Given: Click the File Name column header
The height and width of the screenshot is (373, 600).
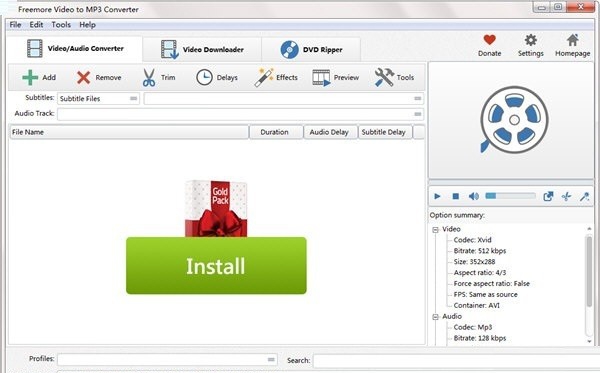Looking at the screenshot, I should (x=129, y=132).
